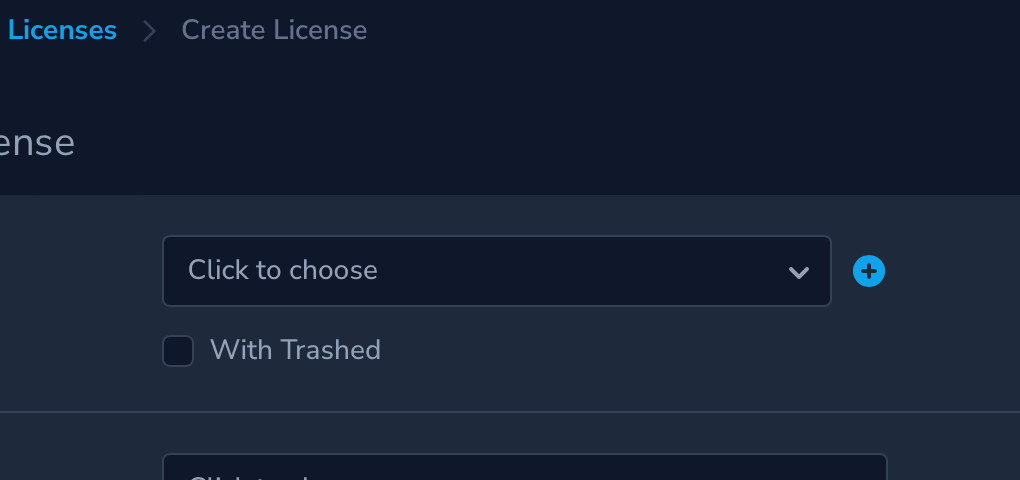Tick the box left of With Trashed
The width and height of the screenshot is (1020, 480).
[x=178, y=351]
